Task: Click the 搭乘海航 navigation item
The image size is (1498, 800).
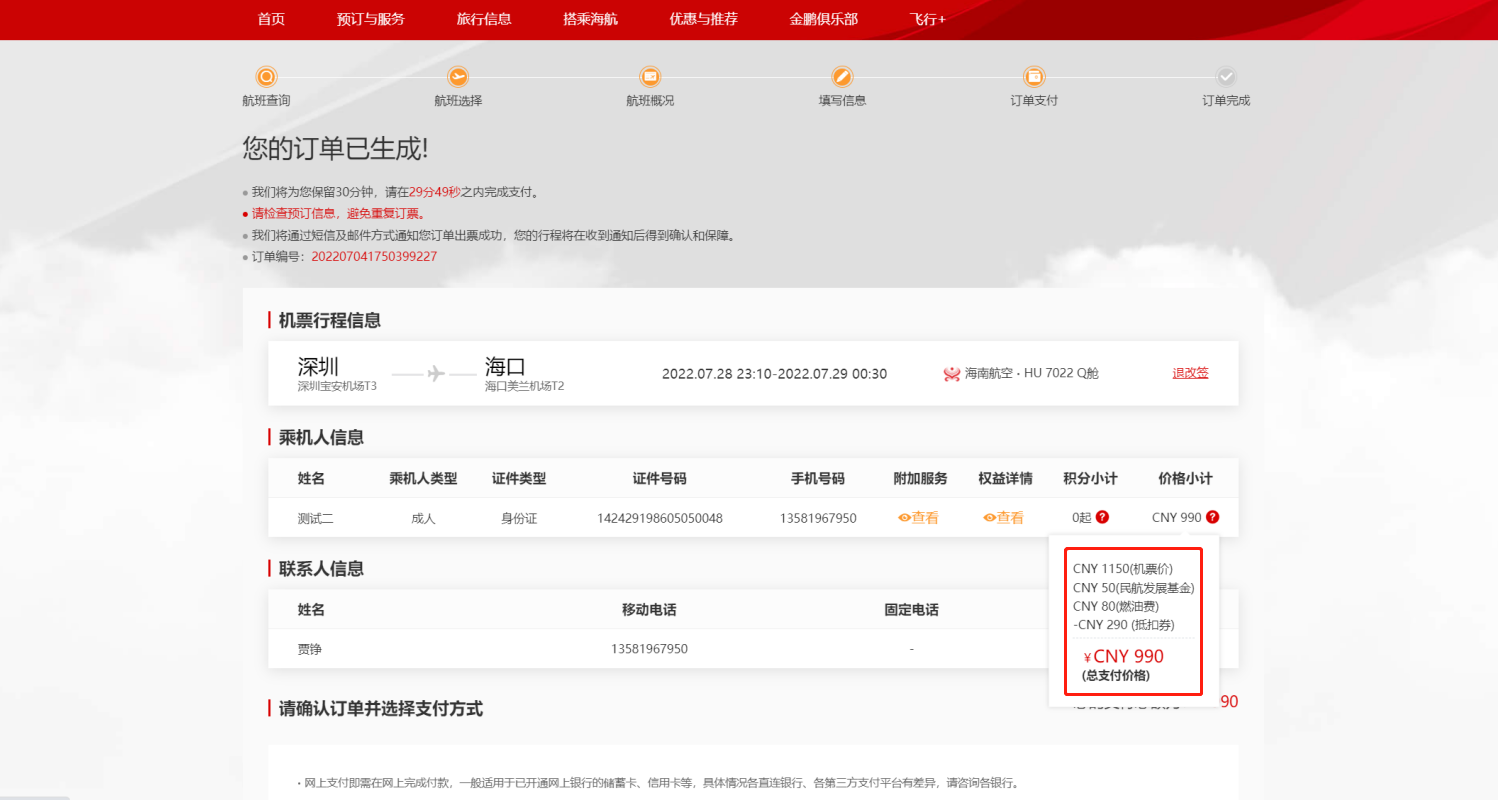Action: point(591,19)
